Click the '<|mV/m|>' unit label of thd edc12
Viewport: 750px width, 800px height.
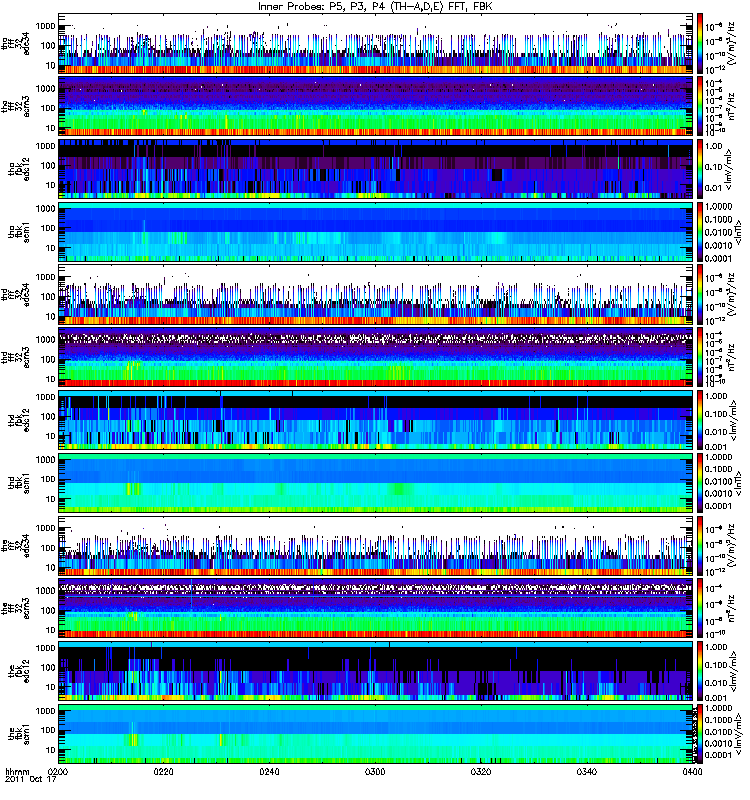tap(735, 420)
